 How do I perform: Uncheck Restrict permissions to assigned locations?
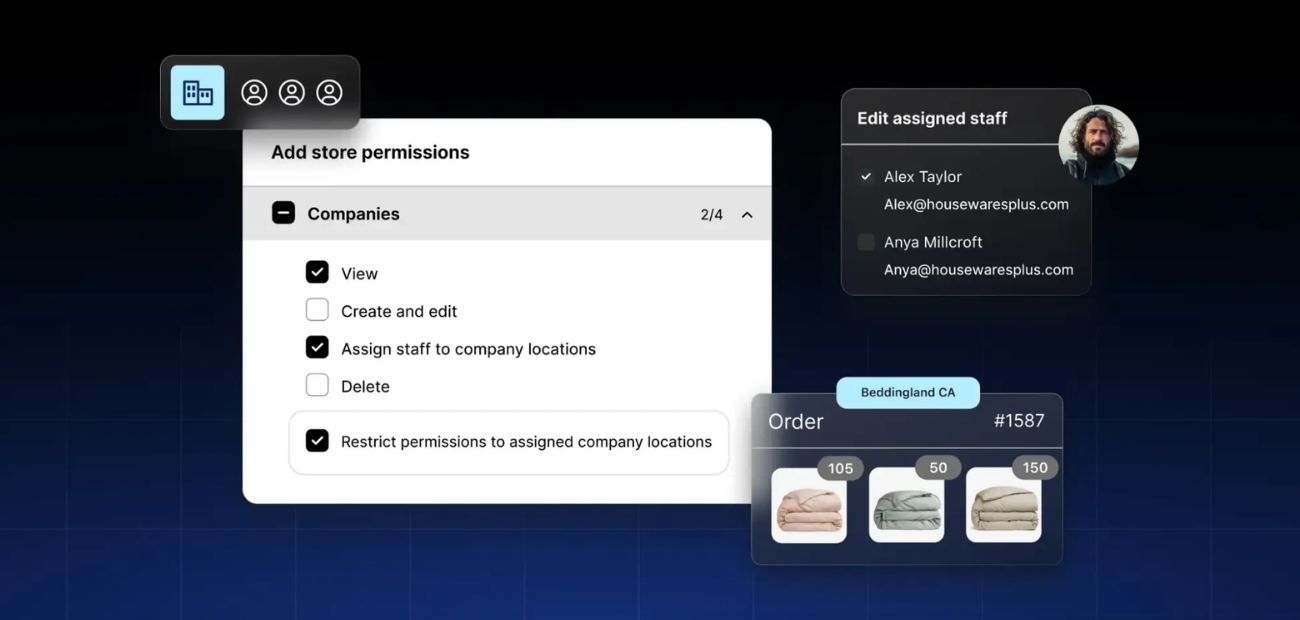[317, 441]
